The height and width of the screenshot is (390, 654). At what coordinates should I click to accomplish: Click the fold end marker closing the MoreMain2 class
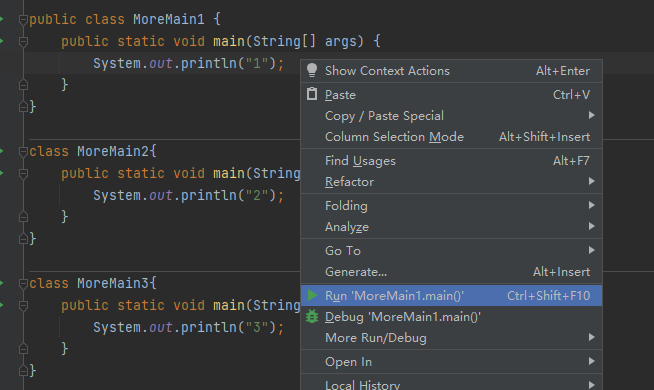[x=23, y=239]
